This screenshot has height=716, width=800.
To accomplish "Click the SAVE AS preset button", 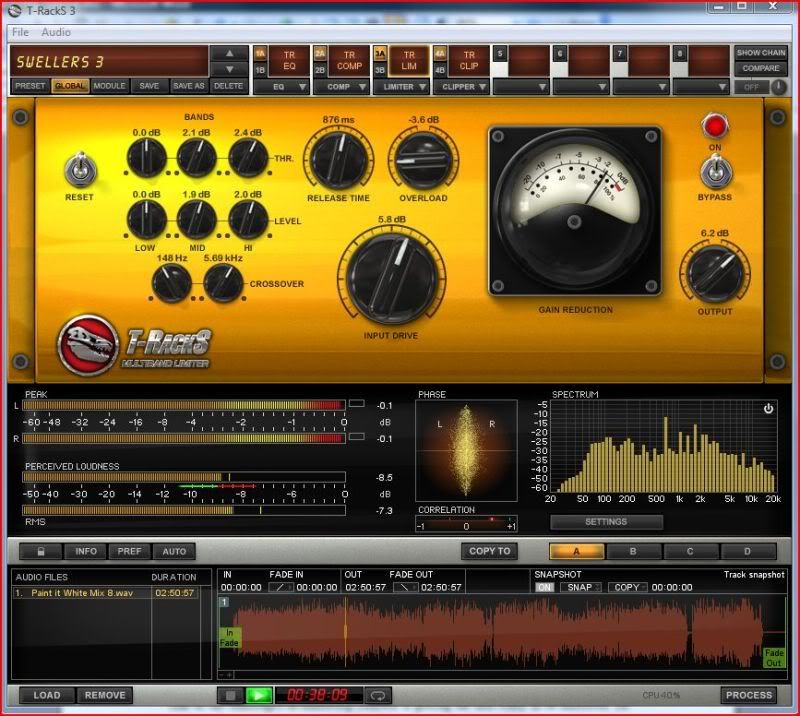I will tap(188, 86).
